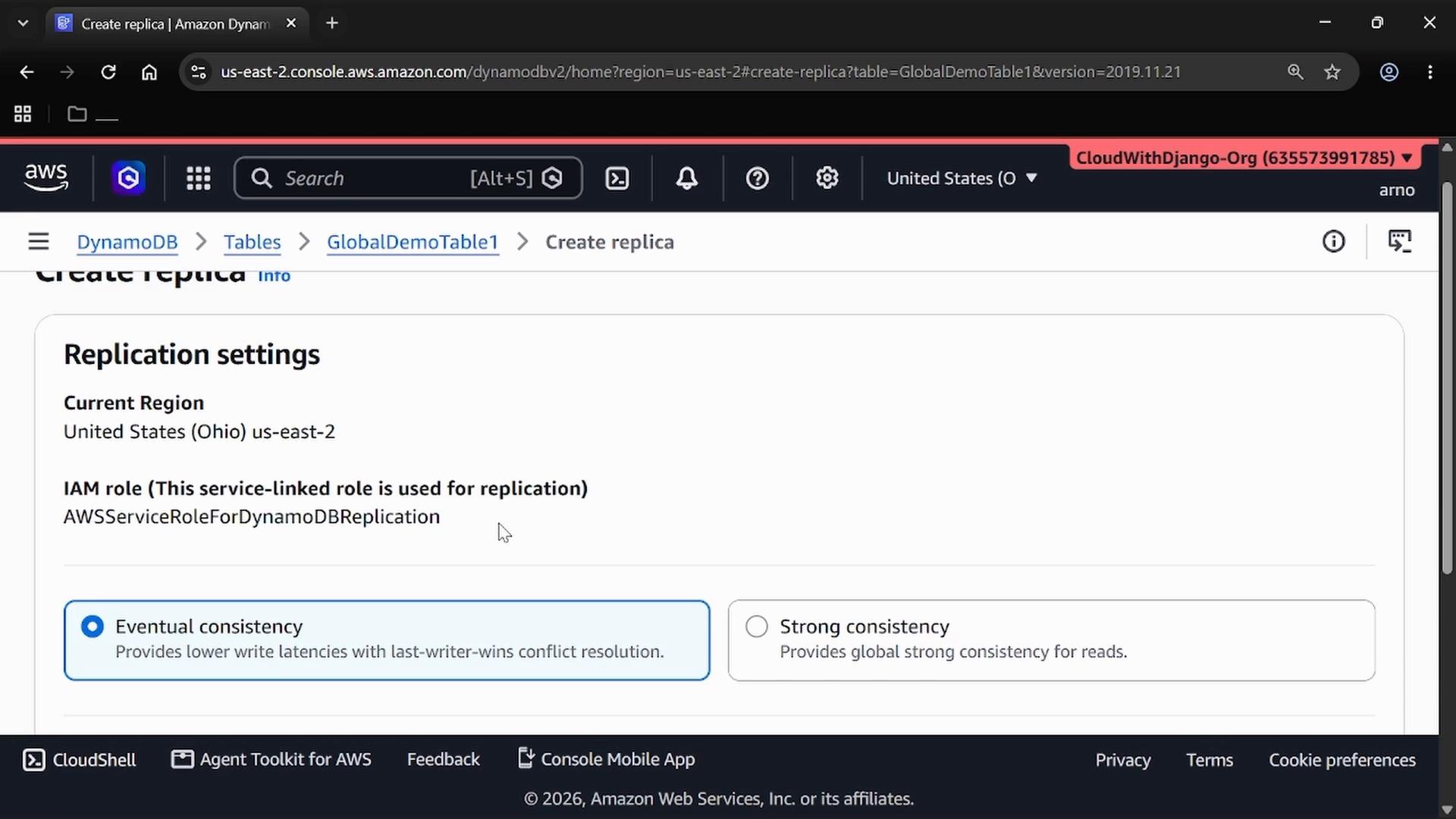
Task: Go to the Tables breadcrumb
Action: 252,242
